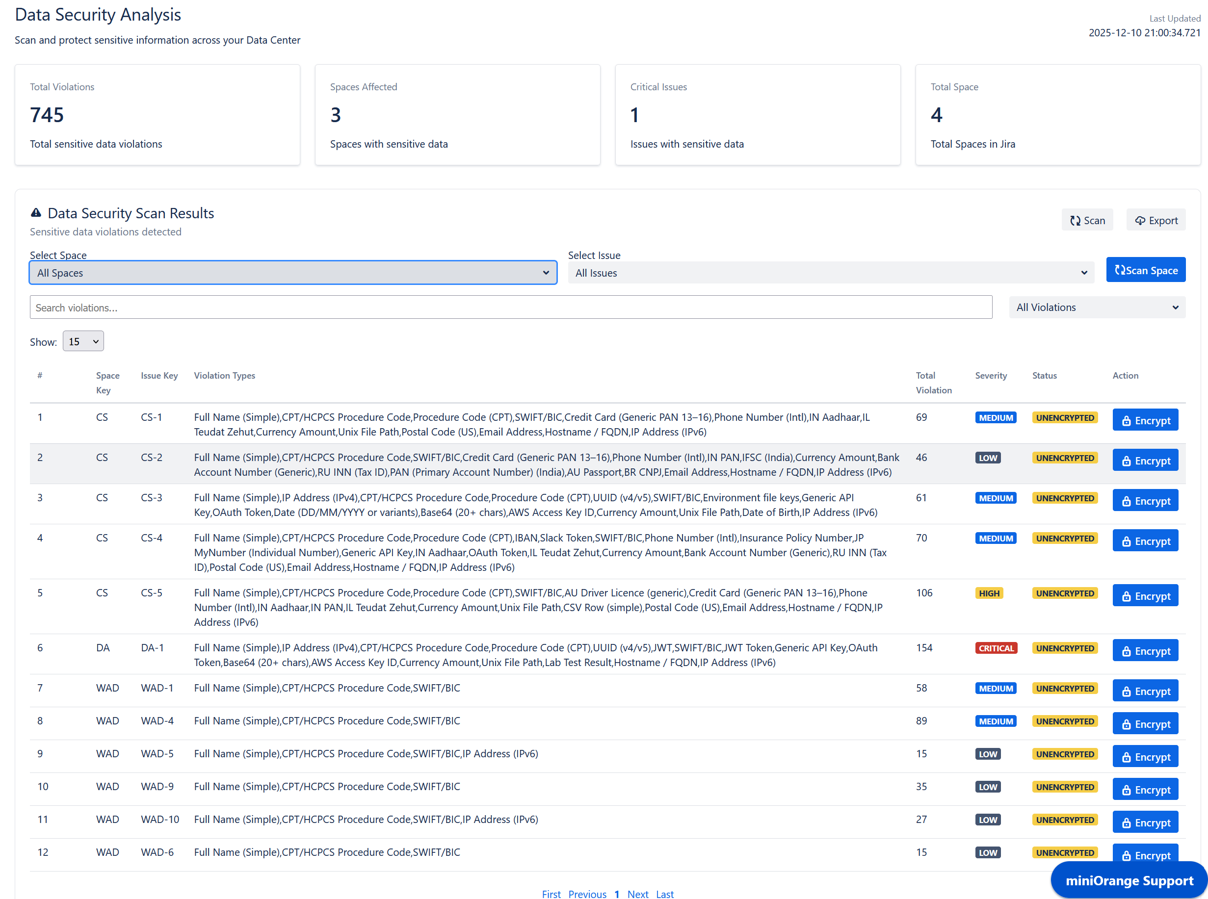Screen dimensions: 1208x899
Task: Click the Export cloud button
Action: point(1156,220)
